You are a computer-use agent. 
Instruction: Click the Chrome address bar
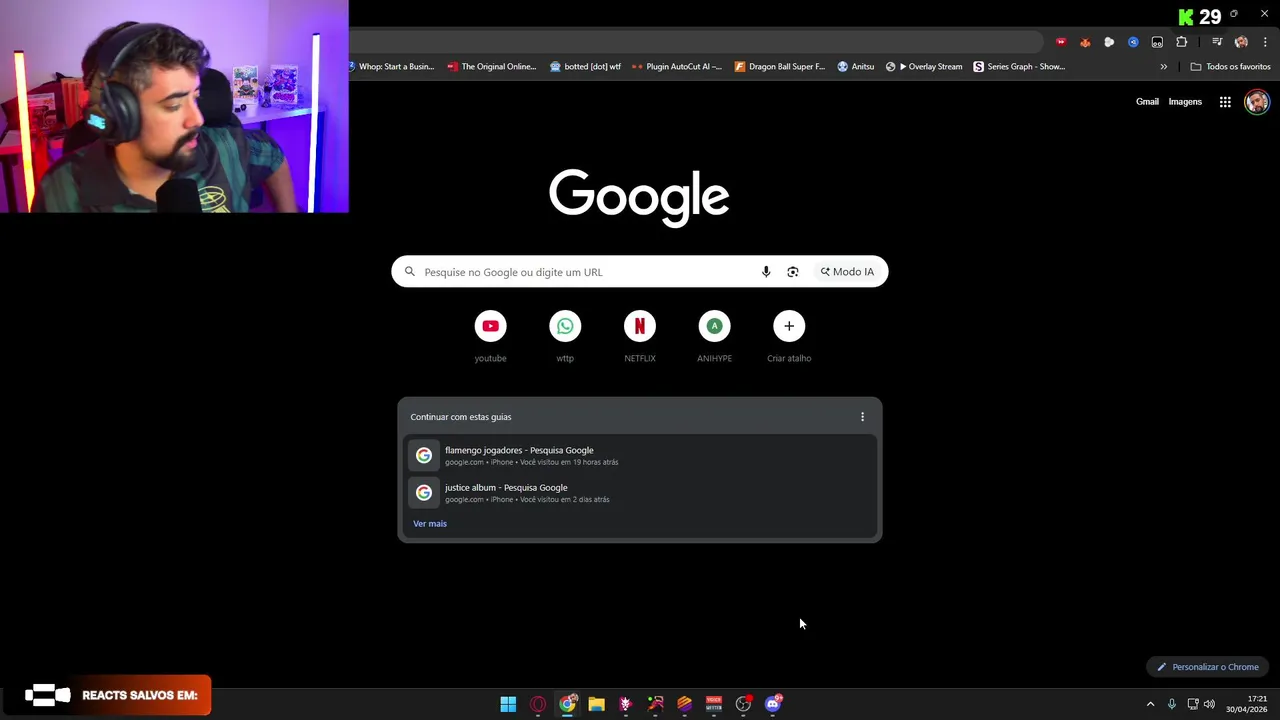(697, 42)
